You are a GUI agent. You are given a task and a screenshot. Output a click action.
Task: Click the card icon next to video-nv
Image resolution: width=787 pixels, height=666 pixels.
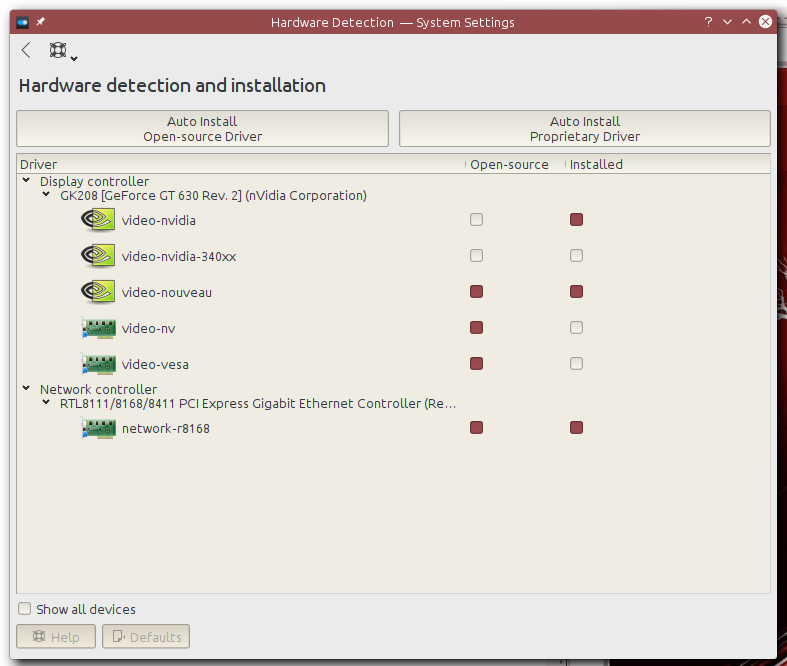98,328
